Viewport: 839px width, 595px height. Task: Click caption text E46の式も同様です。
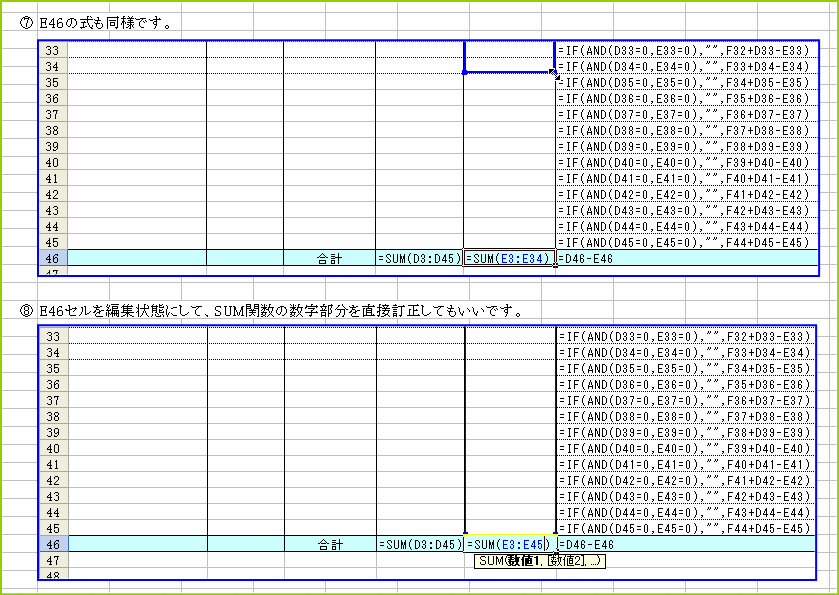point(105,23)
